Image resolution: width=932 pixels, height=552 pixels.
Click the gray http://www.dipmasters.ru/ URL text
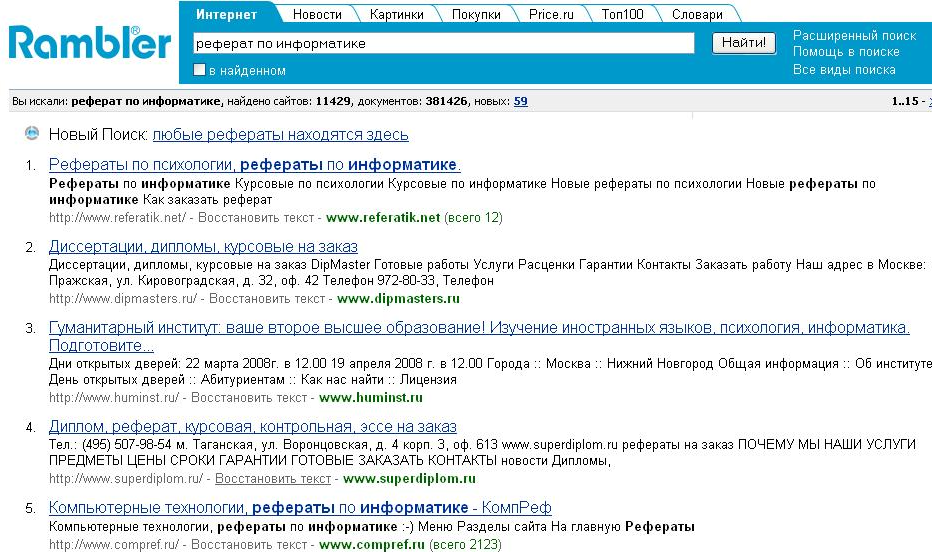[123, 298]
